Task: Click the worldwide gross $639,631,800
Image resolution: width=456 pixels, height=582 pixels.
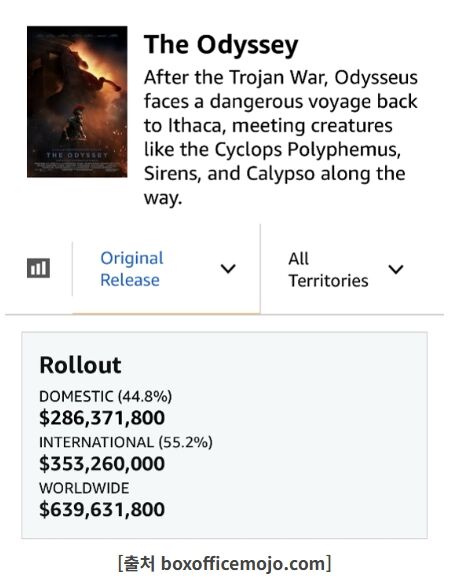Action: (x=102, y=509)
